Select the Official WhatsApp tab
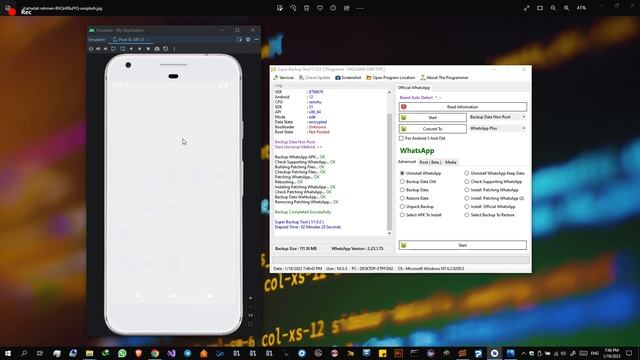 tap(414, 88)
